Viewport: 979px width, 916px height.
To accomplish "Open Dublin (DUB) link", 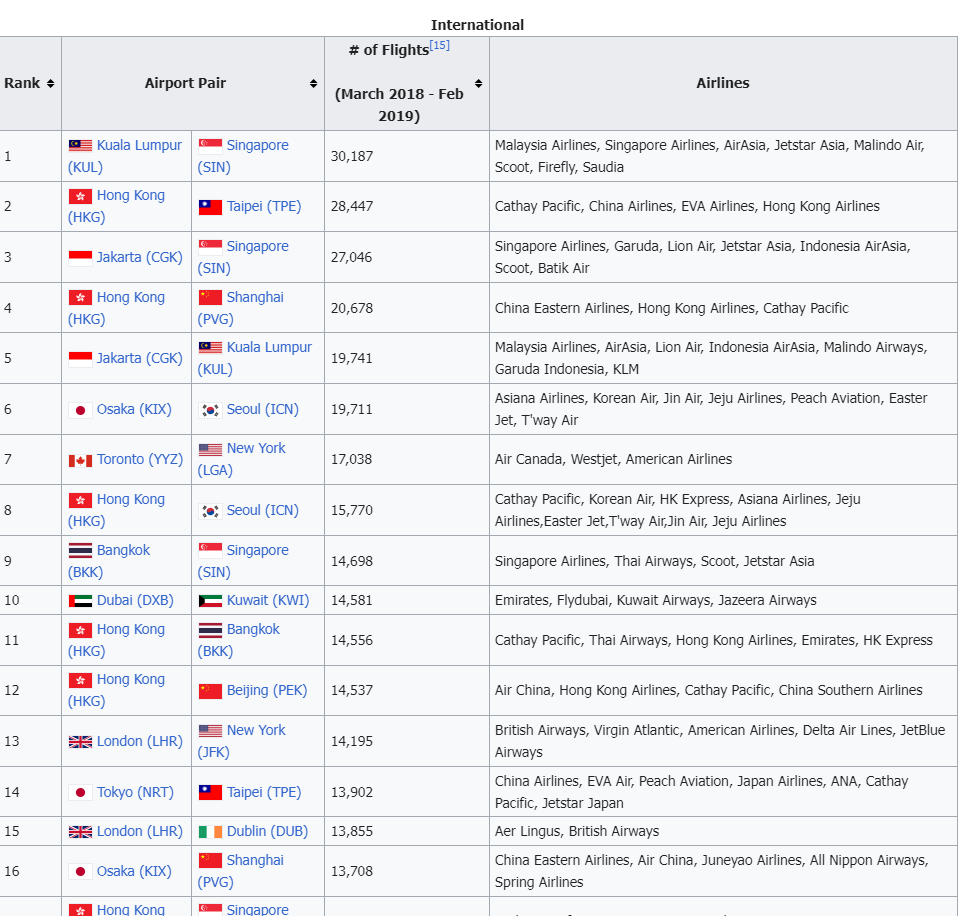I will [267, 831].
